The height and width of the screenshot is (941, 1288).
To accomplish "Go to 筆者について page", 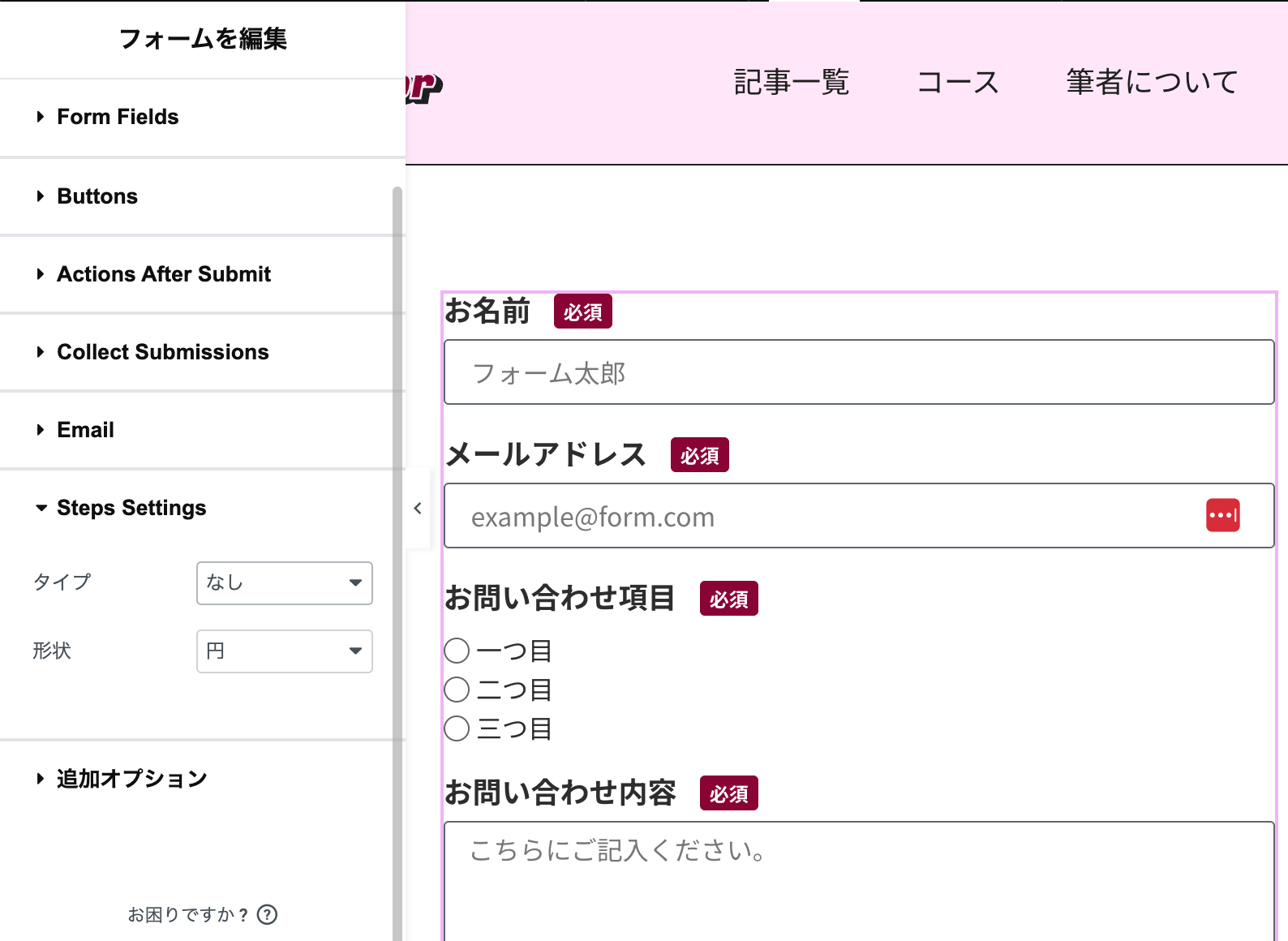I will pos(1152,82).
